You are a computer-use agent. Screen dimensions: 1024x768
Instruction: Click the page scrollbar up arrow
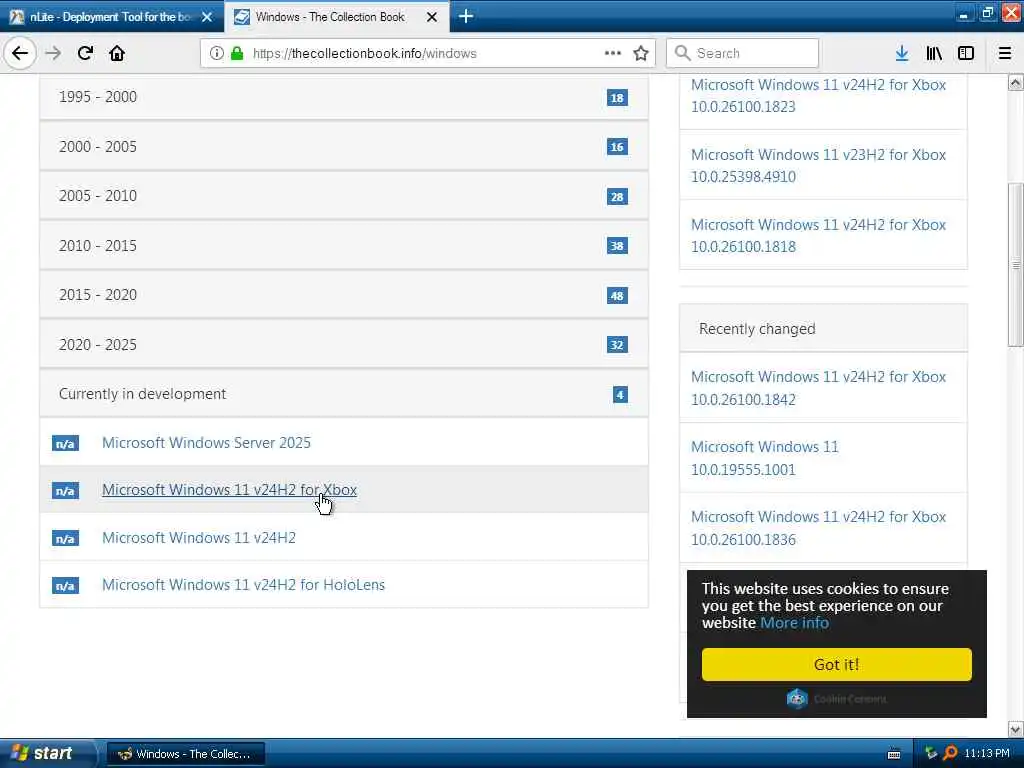[1015, 83]
